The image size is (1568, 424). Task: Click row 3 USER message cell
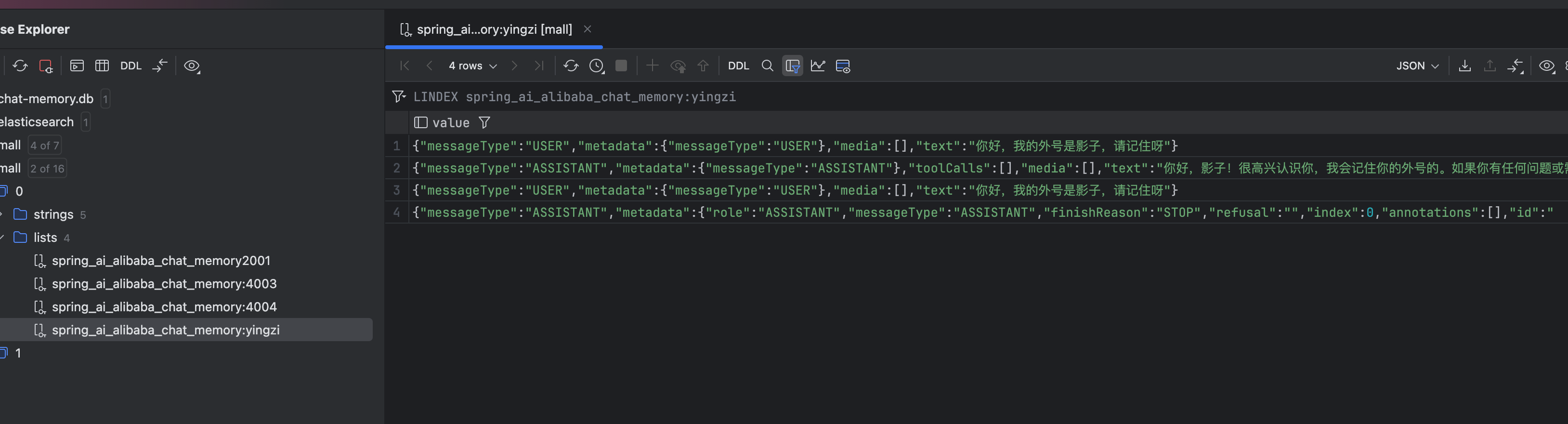click(795, 191)
